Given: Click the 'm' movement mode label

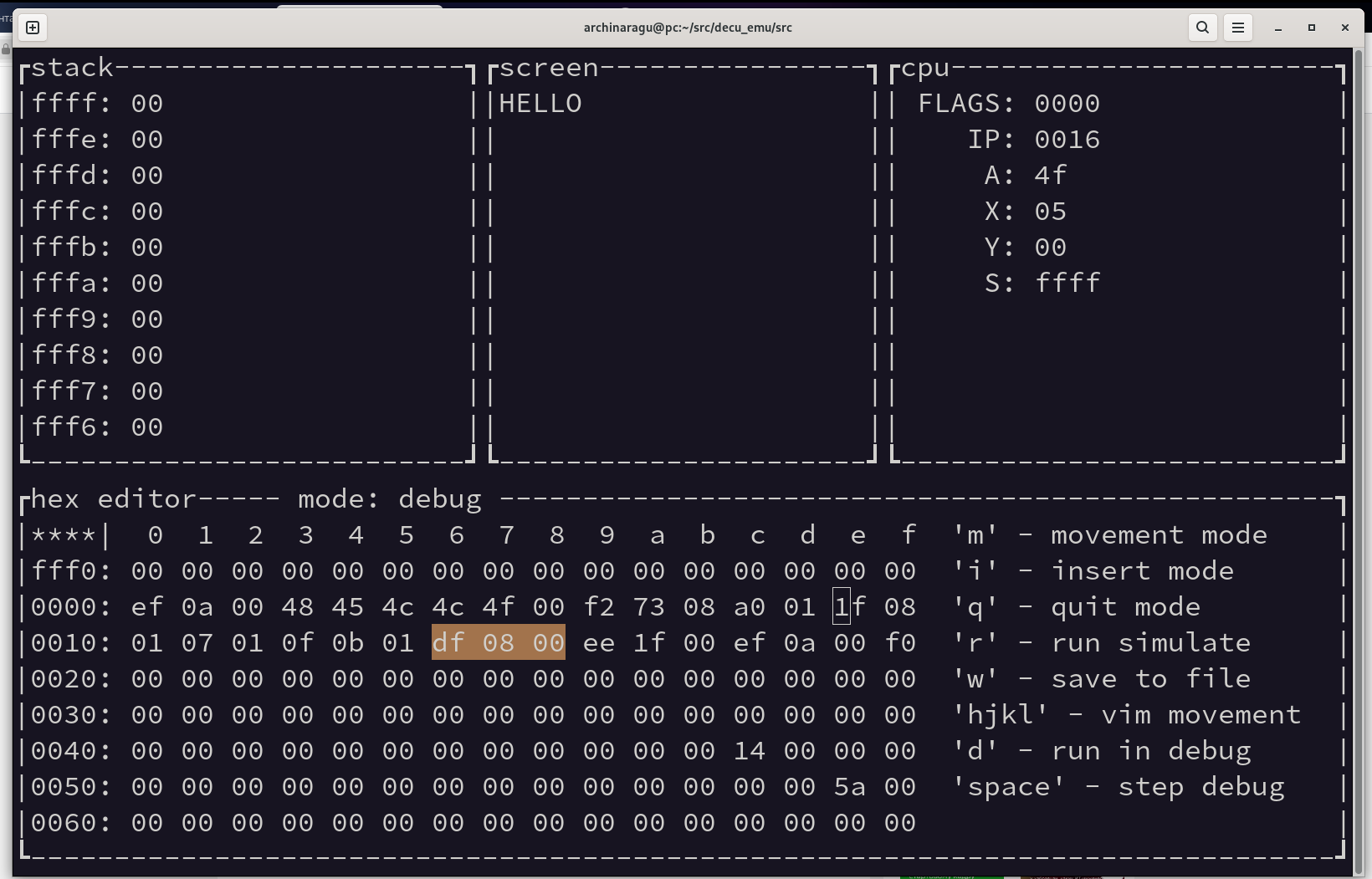Looking at the screenshot, I should pyautogui.click(x=1113, y=534).
